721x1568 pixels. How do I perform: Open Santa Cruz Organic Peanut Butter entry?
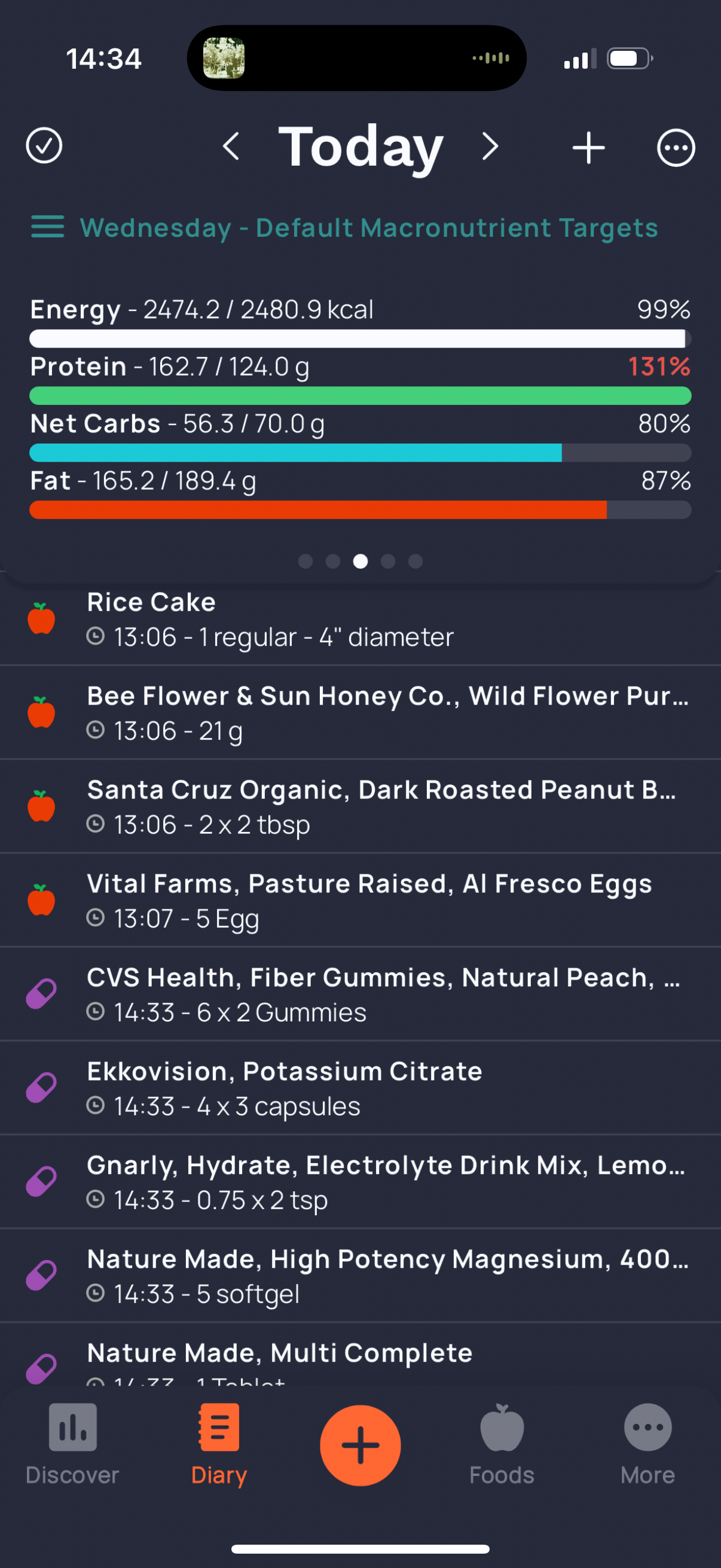coord(360,807)
